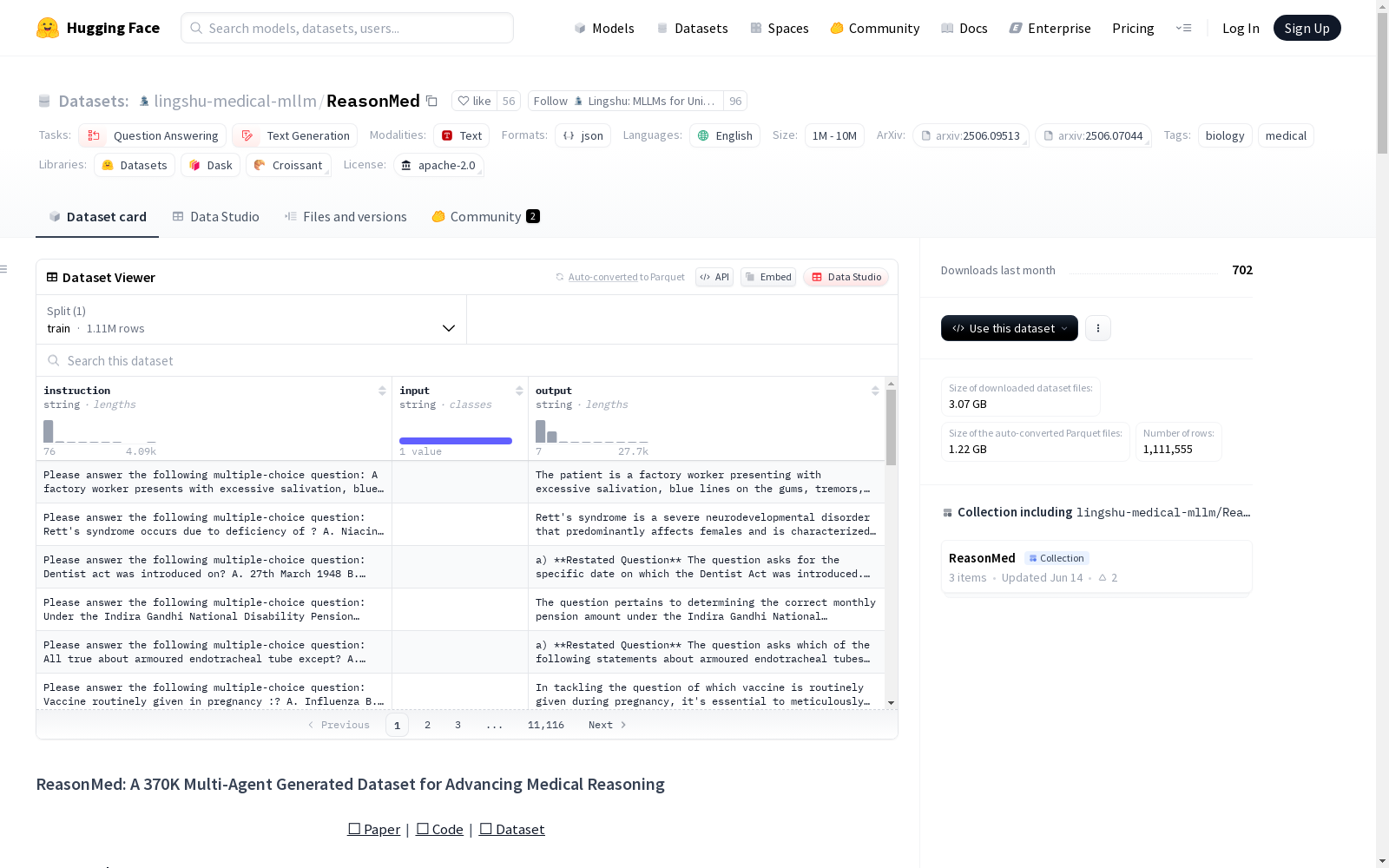Open the Code link

[440, 829]
